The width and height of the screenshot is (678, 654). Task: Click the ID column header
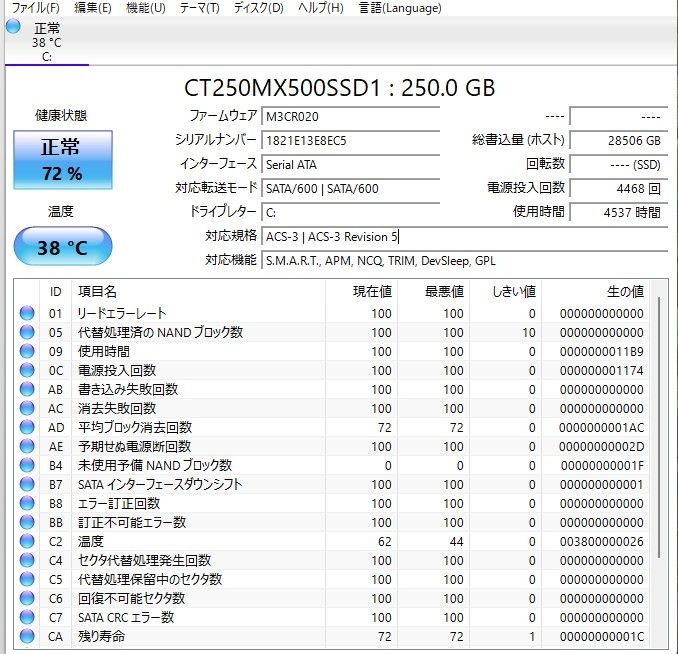click(x=55, y=292)
